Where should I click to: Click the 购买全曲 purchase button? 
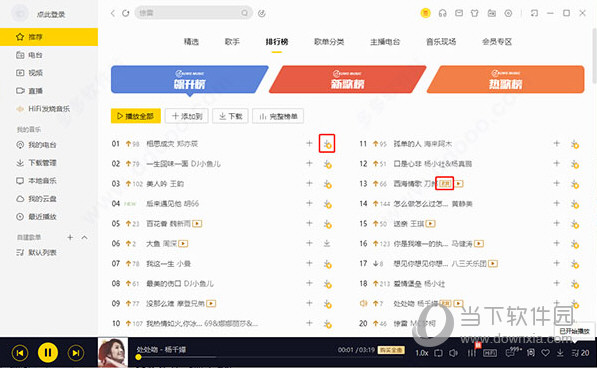(x=391, y=350)
